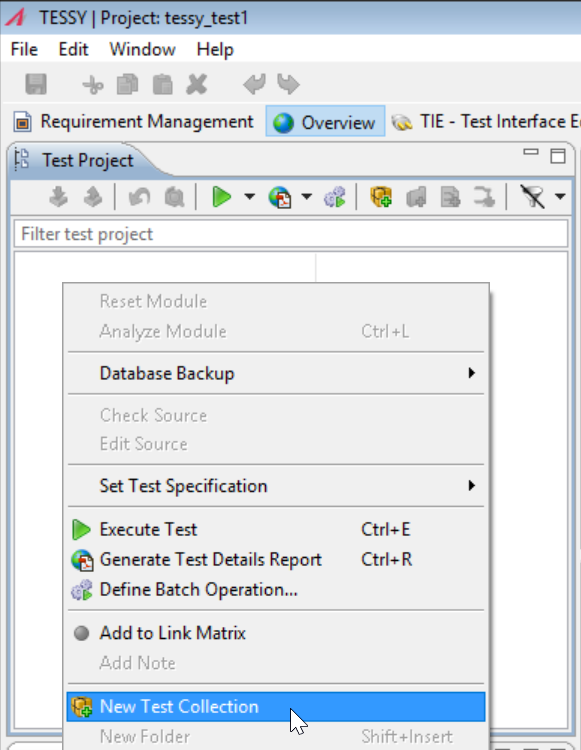Click the up arrow export icon in Test Project toolbar

[x=93, y=197]
